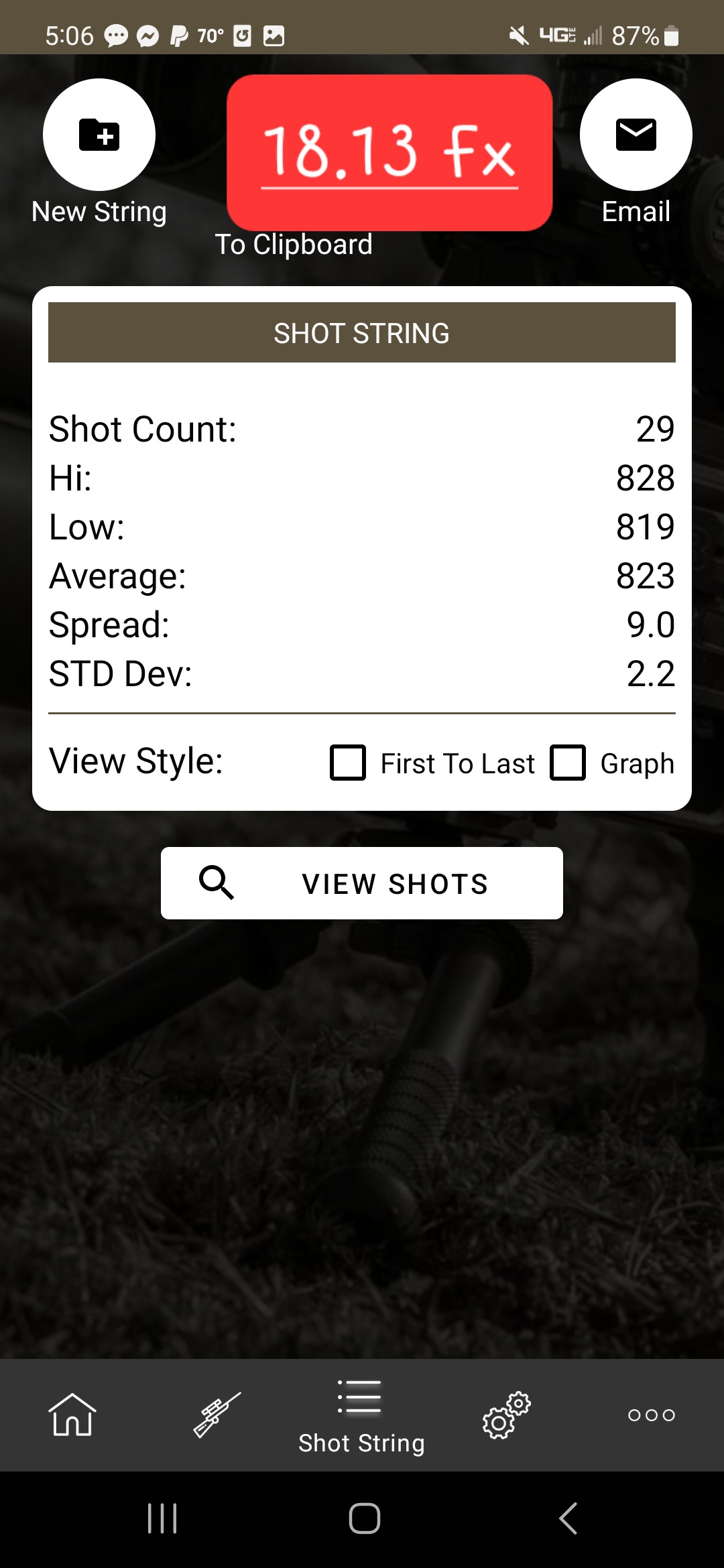This screenshot has height=1568, width=724.
Task: Tap the SHOT STRING header bar
Action: click(x=362, y=332)
